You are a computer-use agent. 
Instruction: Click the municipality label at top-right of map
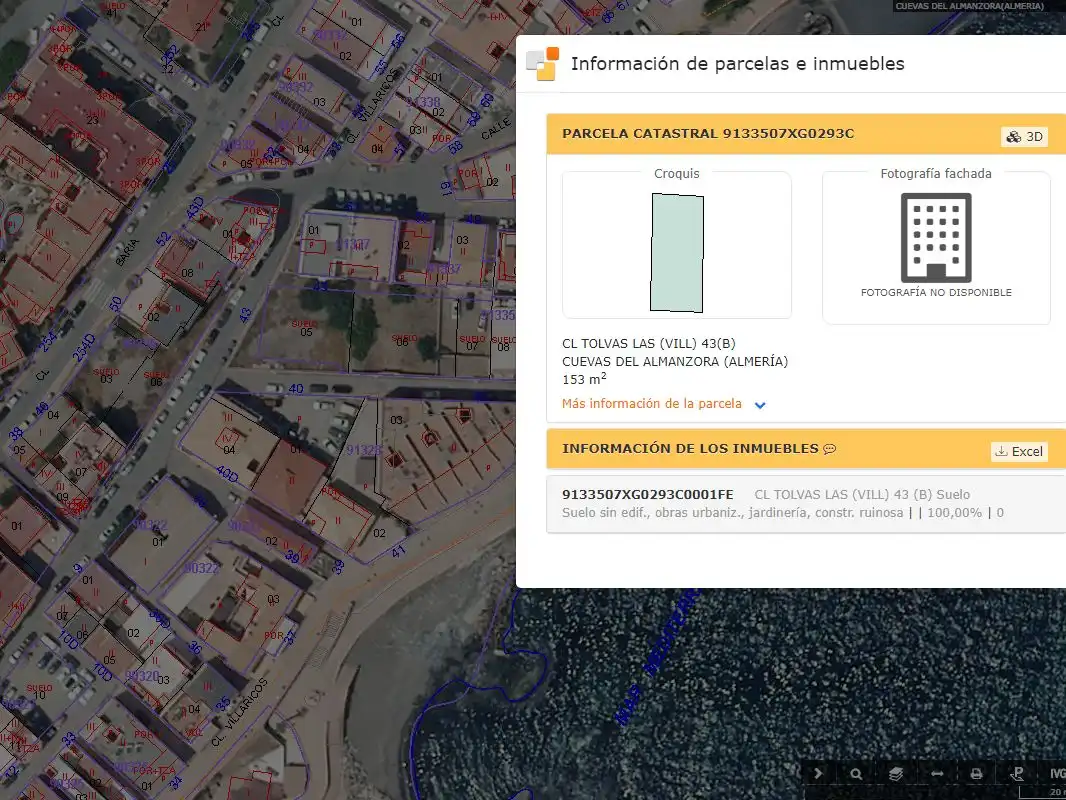pos(969,6)
